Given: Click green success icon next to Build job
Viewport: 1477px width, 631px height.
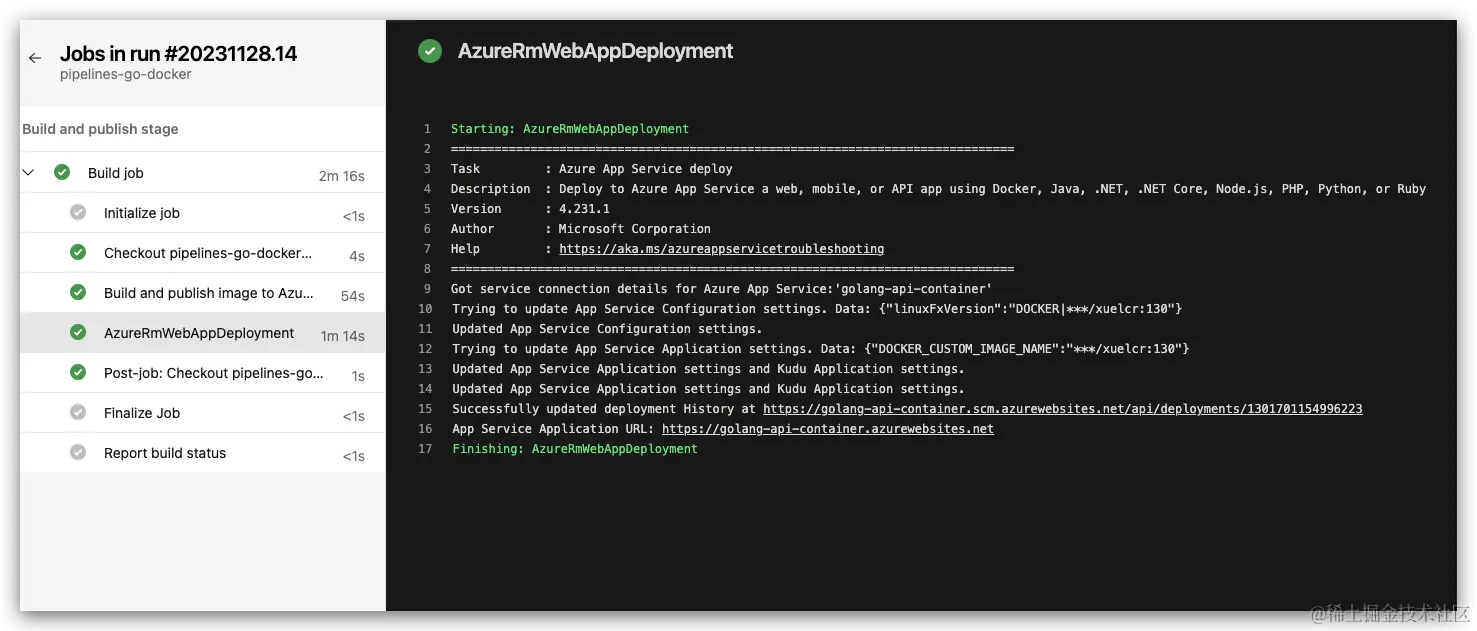Looking at the screenshot, I should [62, 172].
